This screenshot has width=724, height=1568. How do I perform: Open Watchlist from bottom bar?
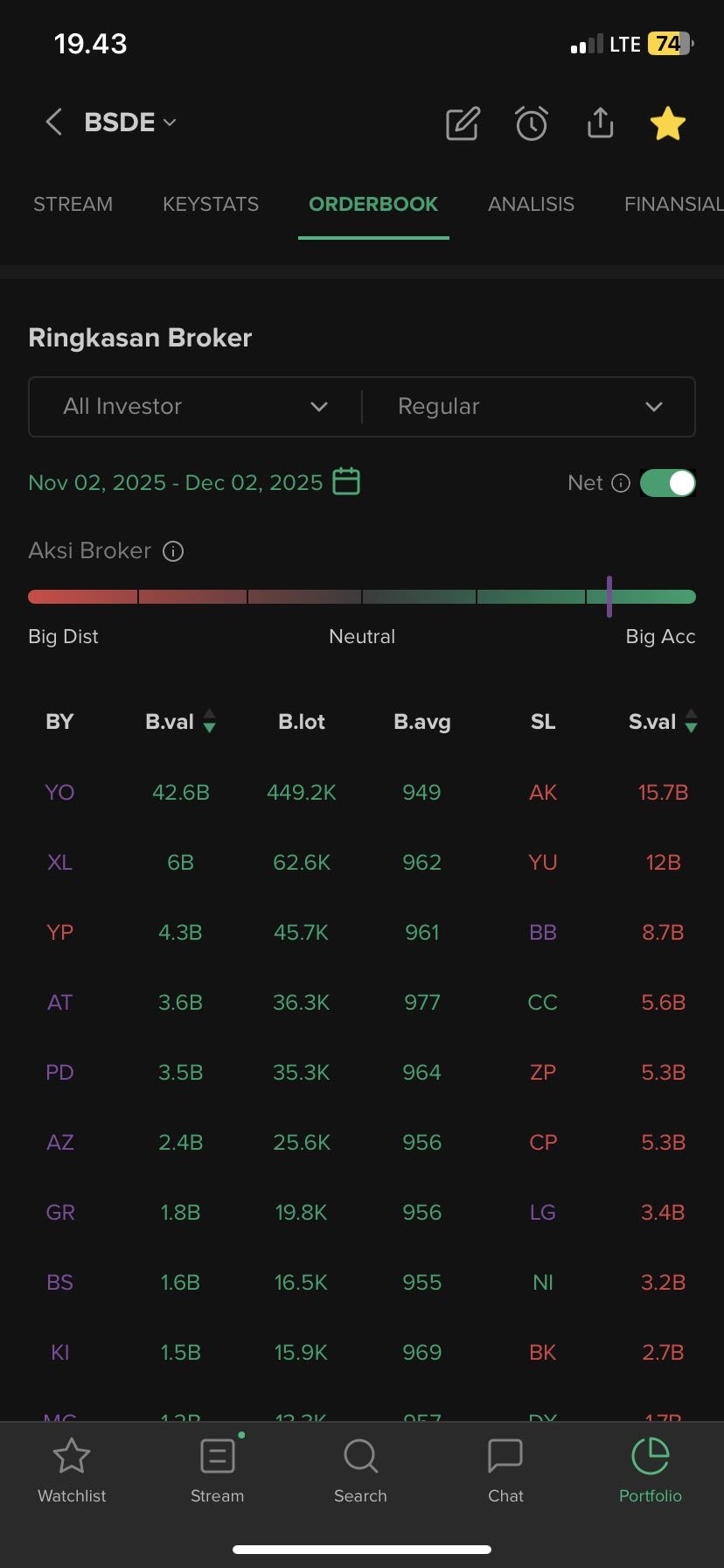click(72, 1472)
